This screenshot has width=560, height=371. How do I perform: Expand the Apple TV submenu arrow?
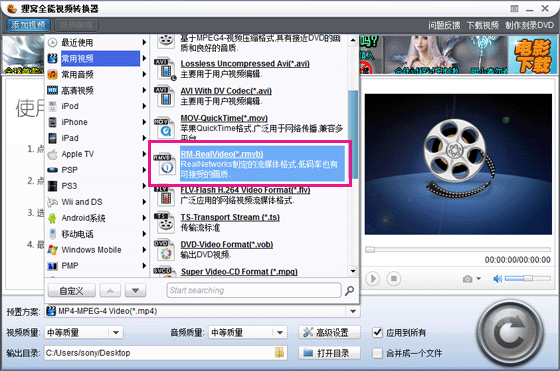coord(144,154)
